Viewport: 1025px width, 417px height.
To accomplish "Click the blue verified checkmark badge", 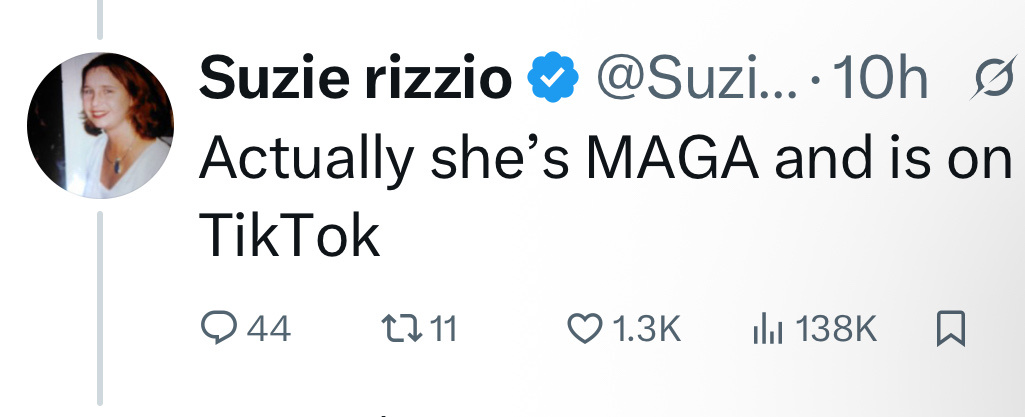I will (x=551, y=77).
